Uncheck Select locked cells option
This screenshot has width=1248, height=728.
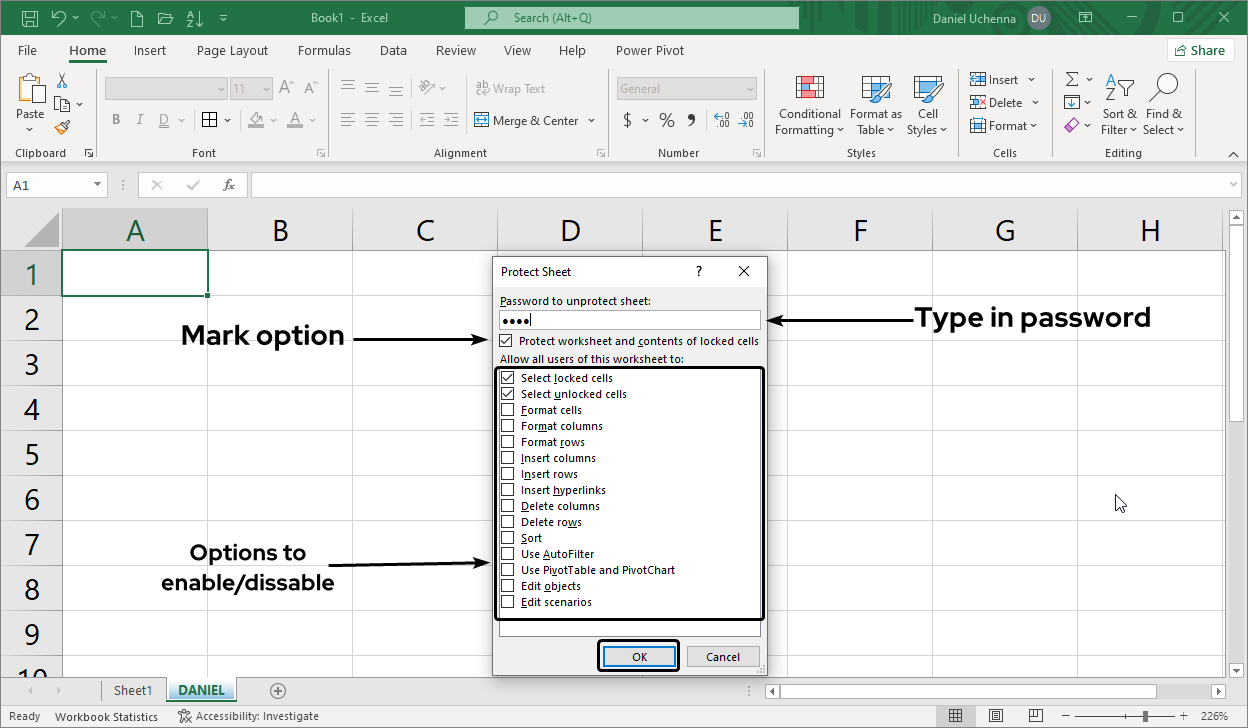pos(509,378)
